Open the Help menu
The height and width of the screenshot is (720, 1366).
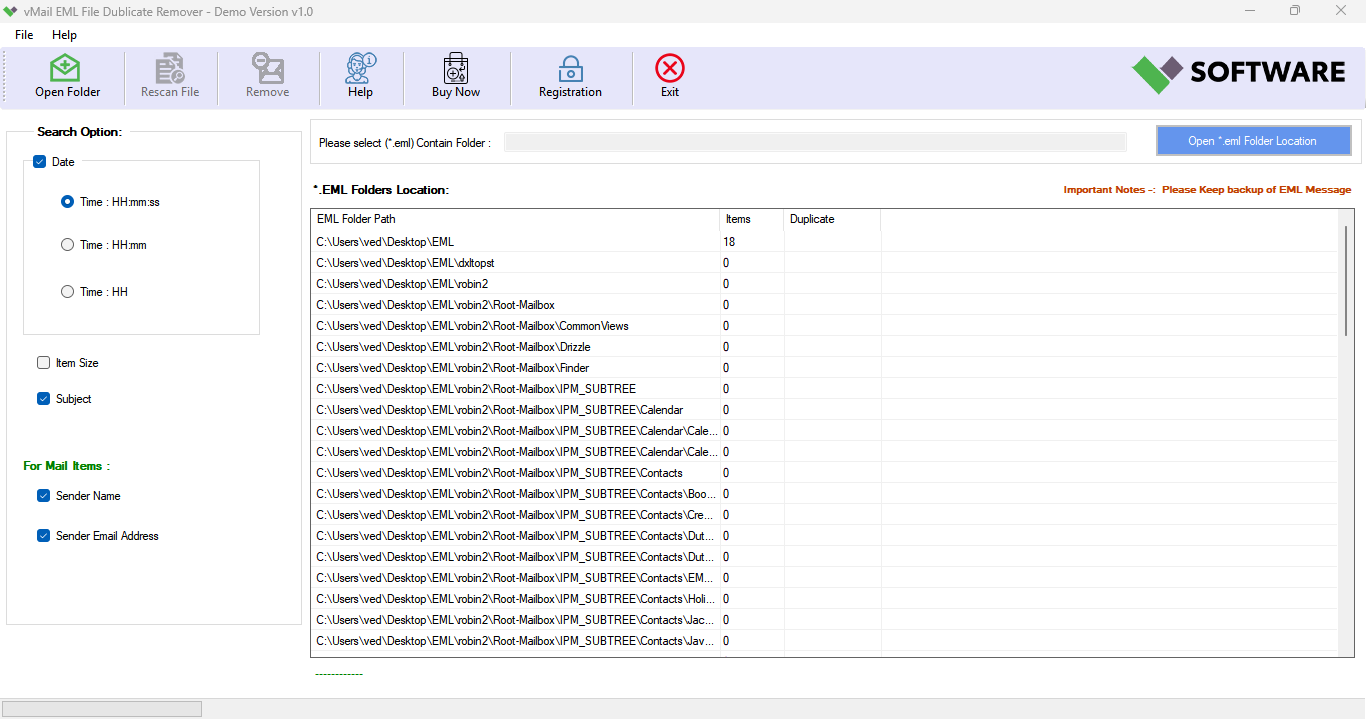[64, 35]
